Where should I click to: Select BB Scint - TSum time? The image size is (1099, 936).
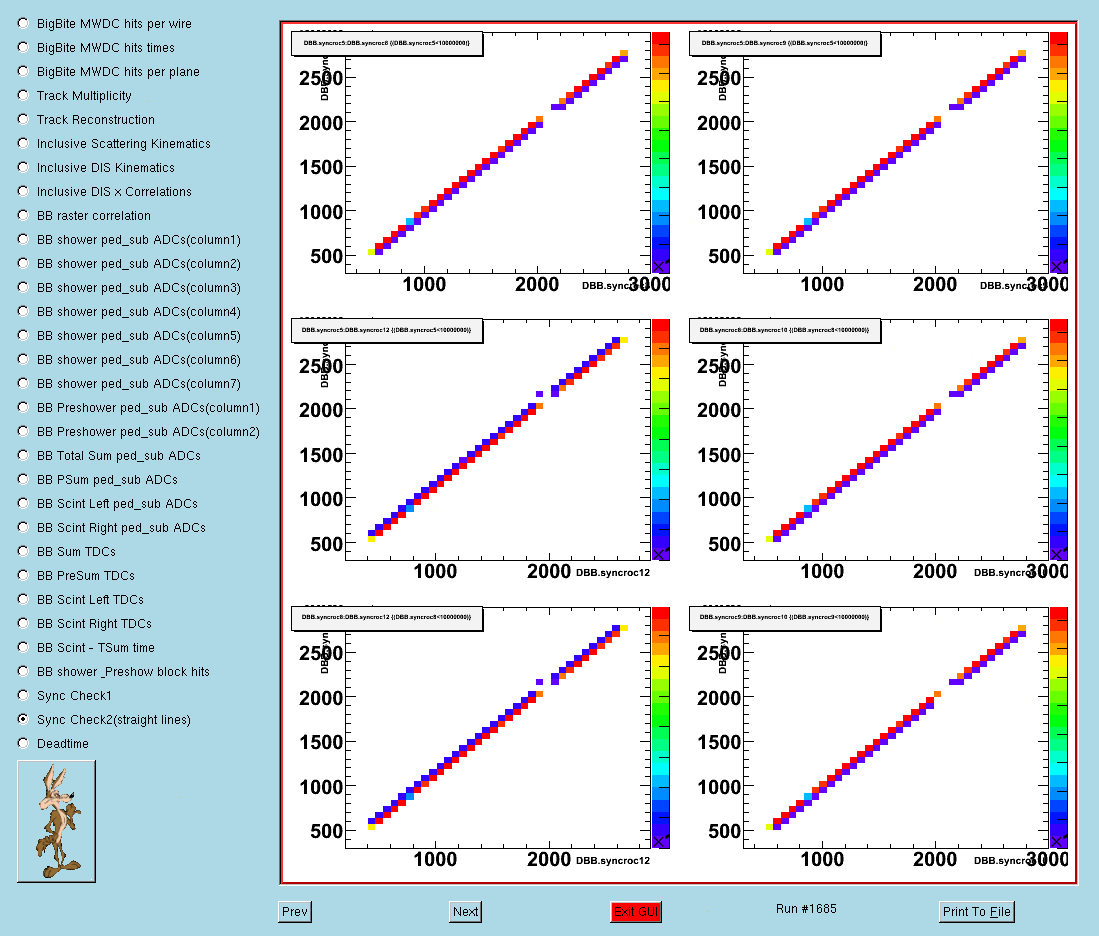point(86,647)
